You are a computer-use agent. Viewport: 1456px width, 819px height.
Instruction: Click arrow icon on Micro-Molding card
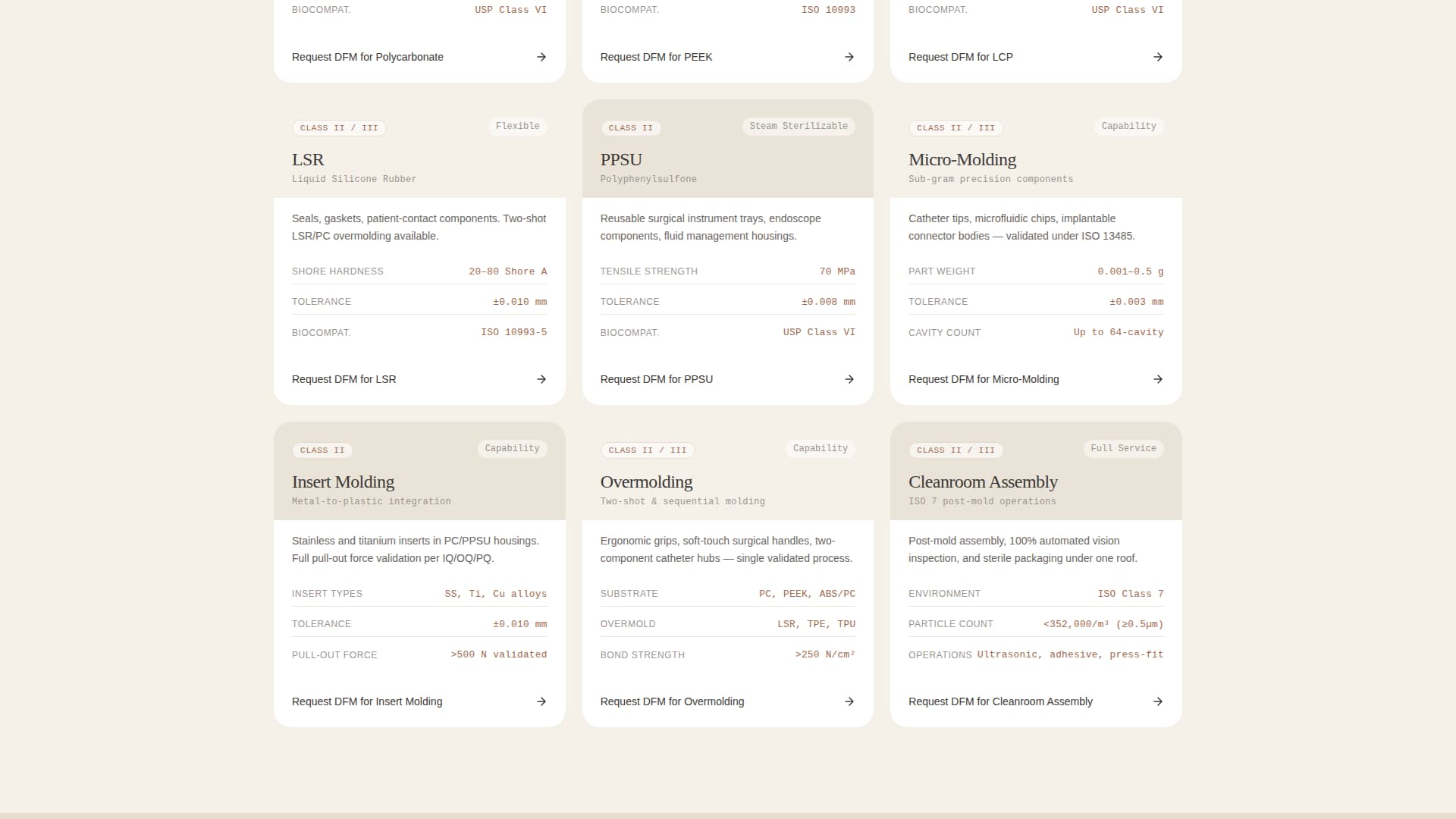point(1158,379)
